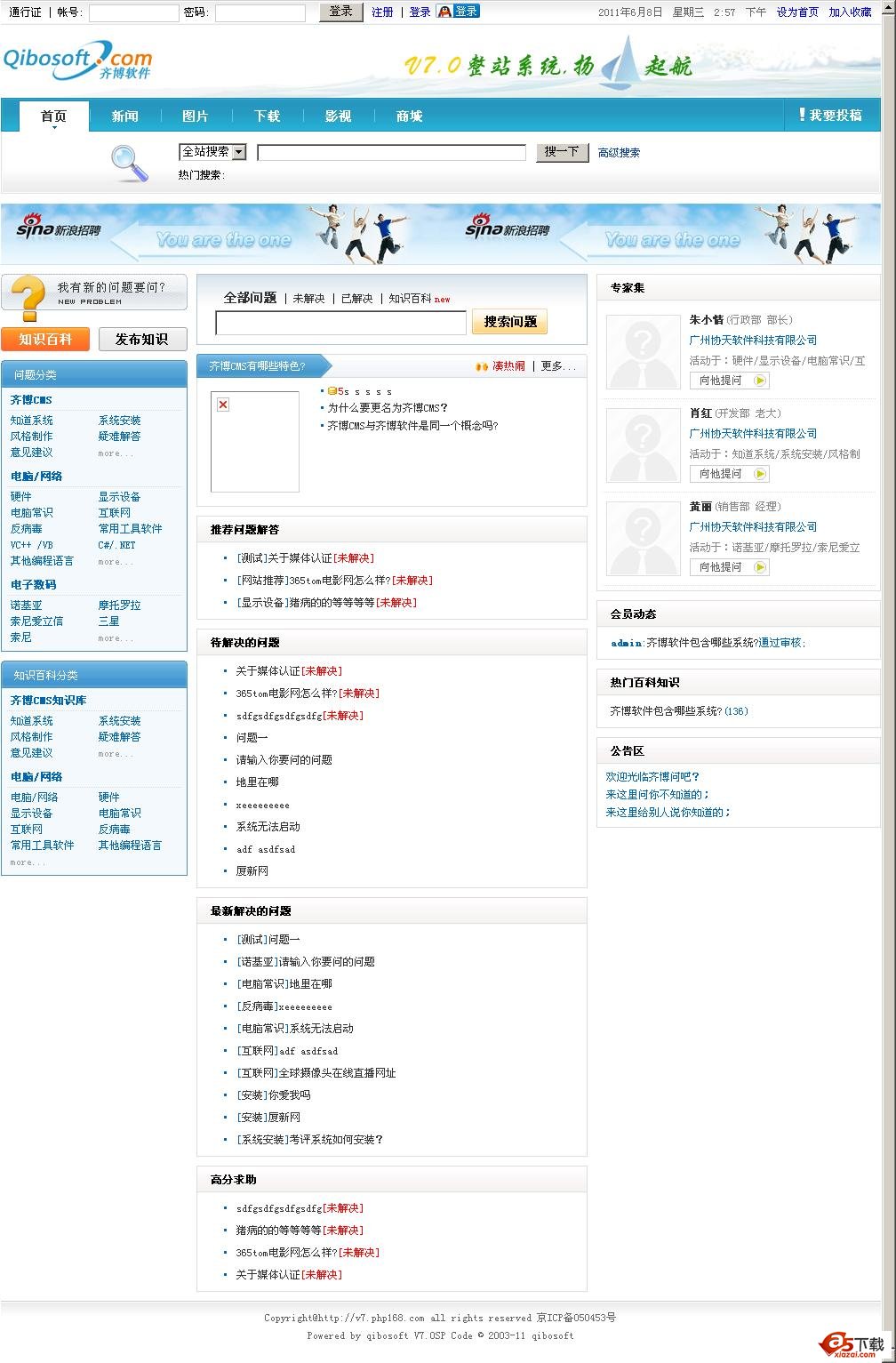Open the 新闻 navigation tab
896x1363 pixels.
(x=125, y=116)
